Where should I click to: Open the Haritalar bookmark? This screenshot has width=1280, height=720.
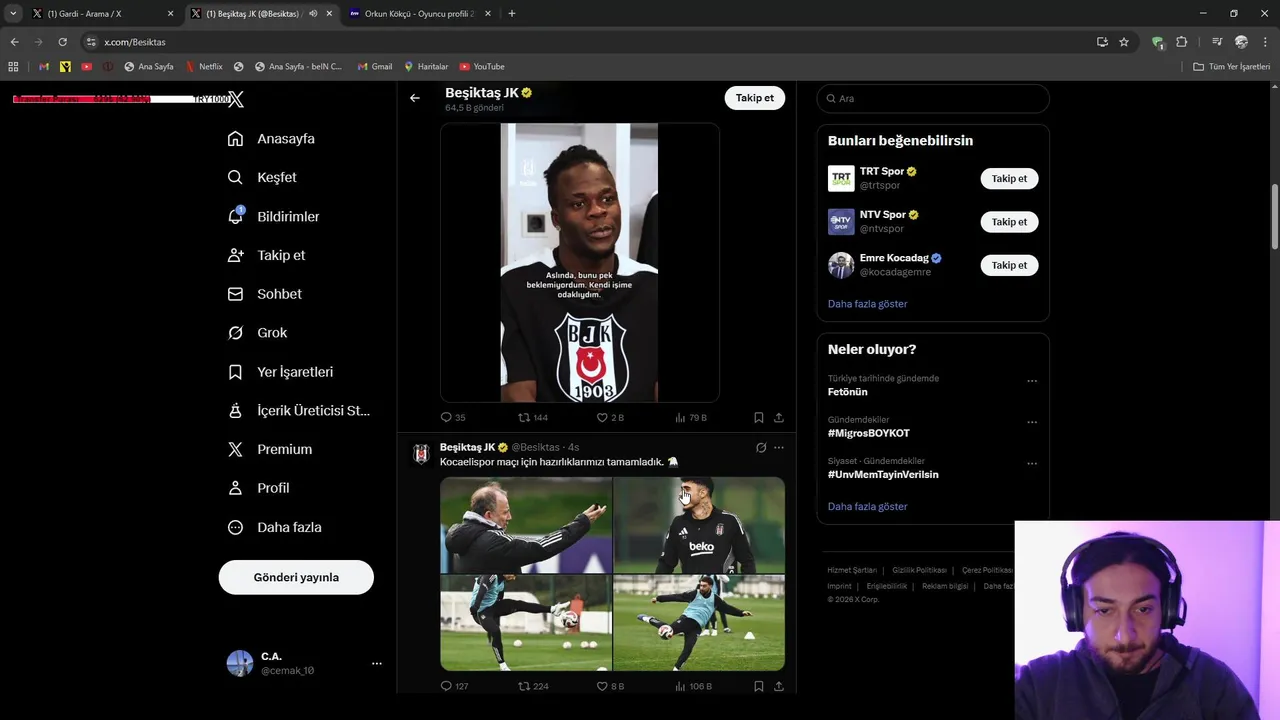click(426, 67)
